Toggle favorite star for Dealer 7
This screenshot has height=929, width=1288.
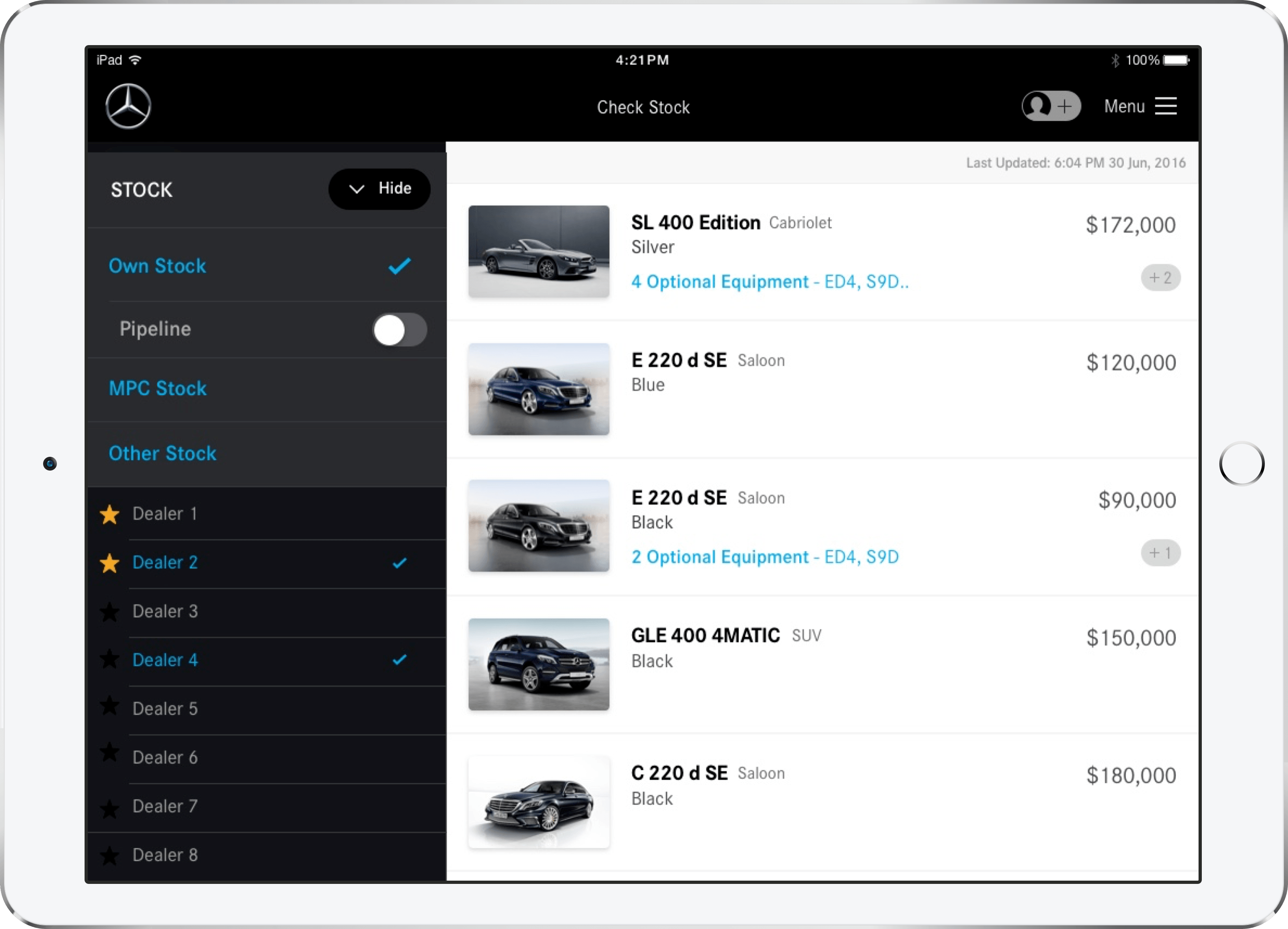pos(110,808)
